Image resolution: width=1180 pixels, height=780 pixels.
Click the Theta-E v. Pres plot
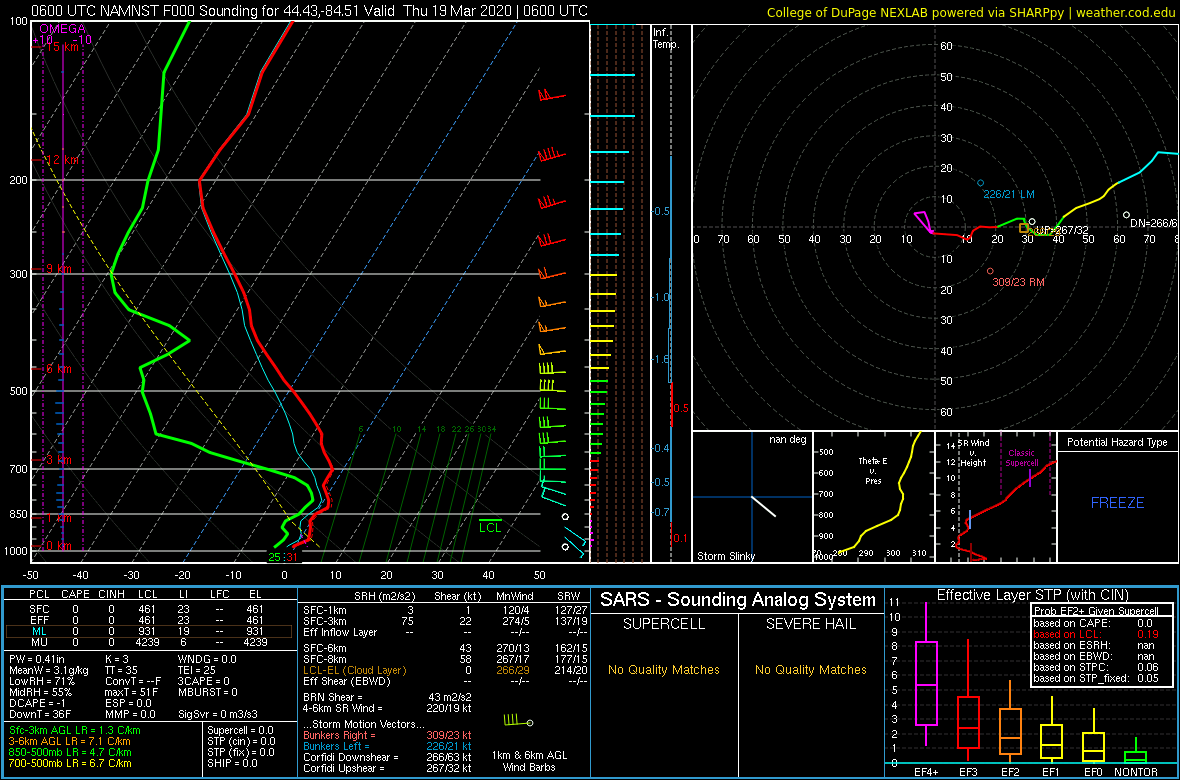[872, 497]
